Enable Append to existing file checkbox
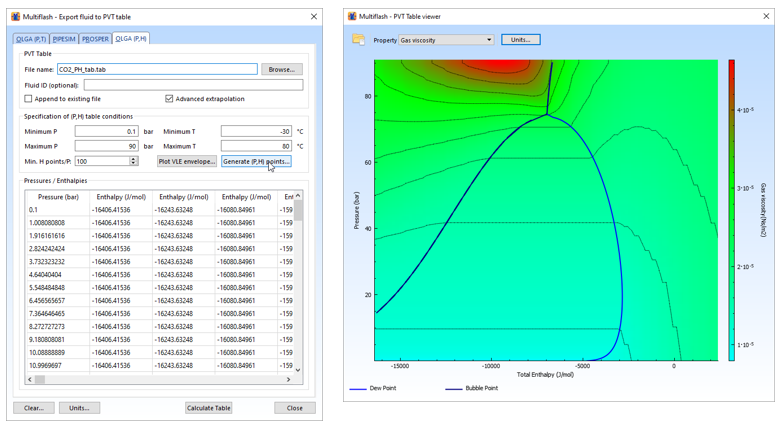Image resolution: width=782 pixels, height=428 pixels. click(28, 99)
